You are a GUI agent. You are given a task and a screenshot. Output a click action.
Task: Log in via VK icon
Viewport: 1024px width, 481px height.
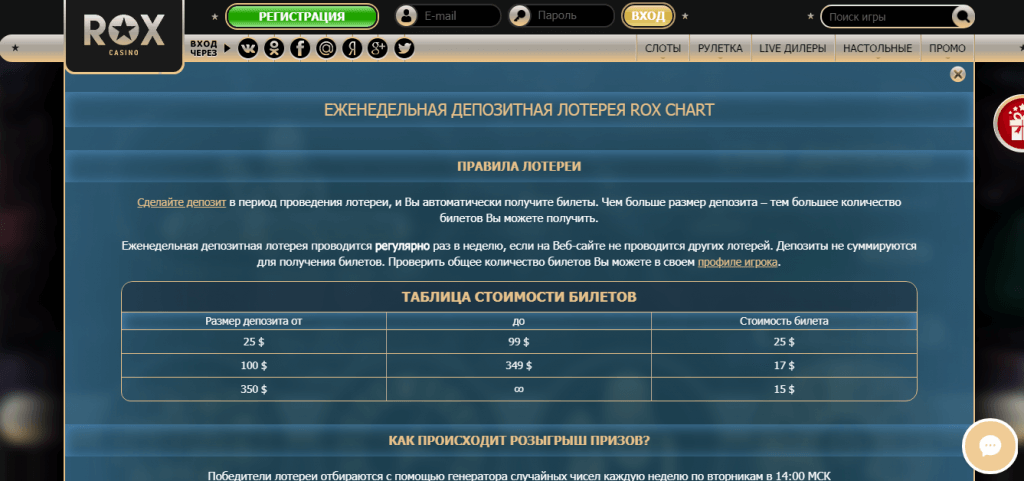(x=248, y=48)
